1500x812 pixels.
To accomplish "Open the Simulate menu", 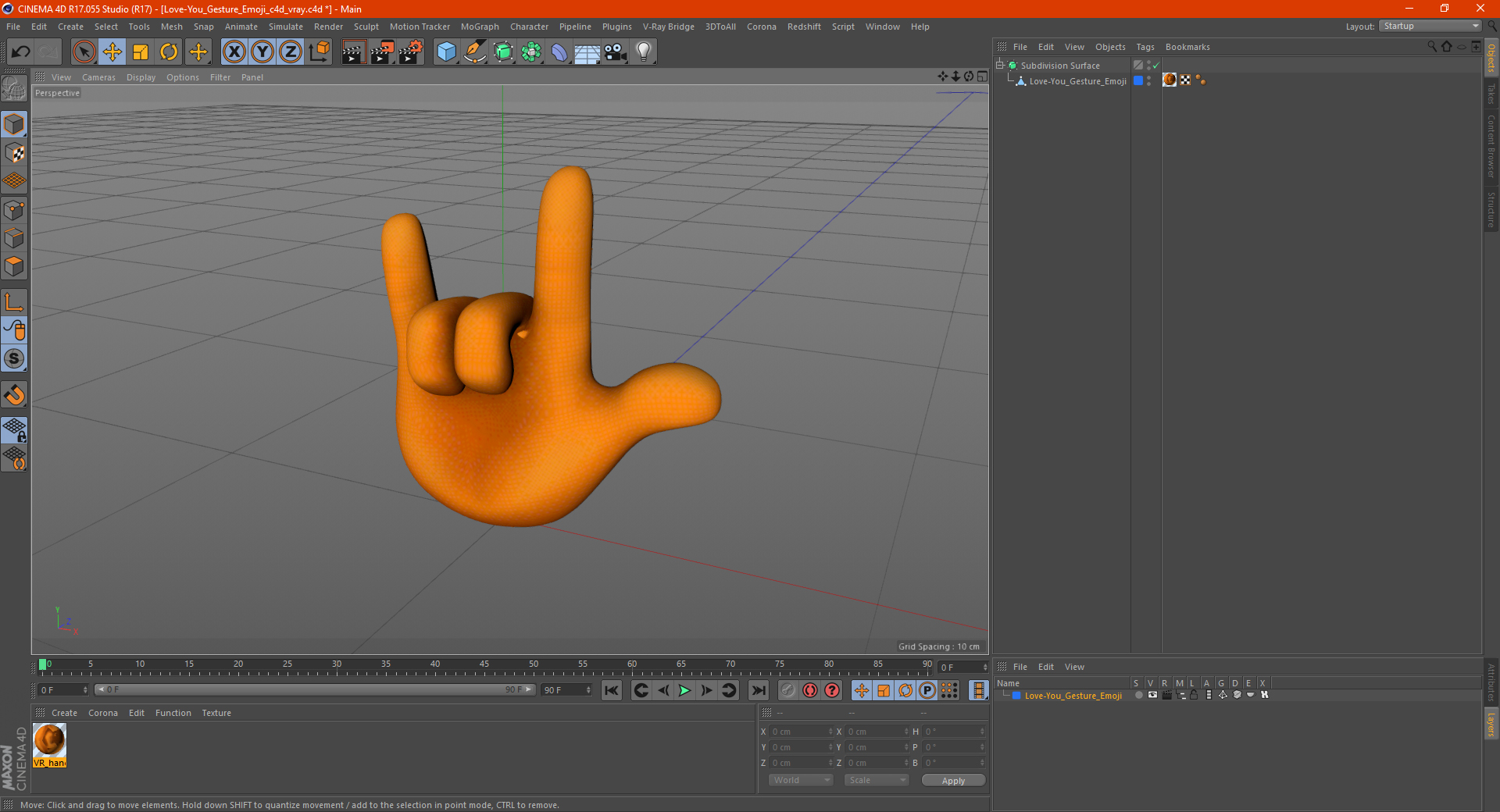I will click(x=286, y=27).
